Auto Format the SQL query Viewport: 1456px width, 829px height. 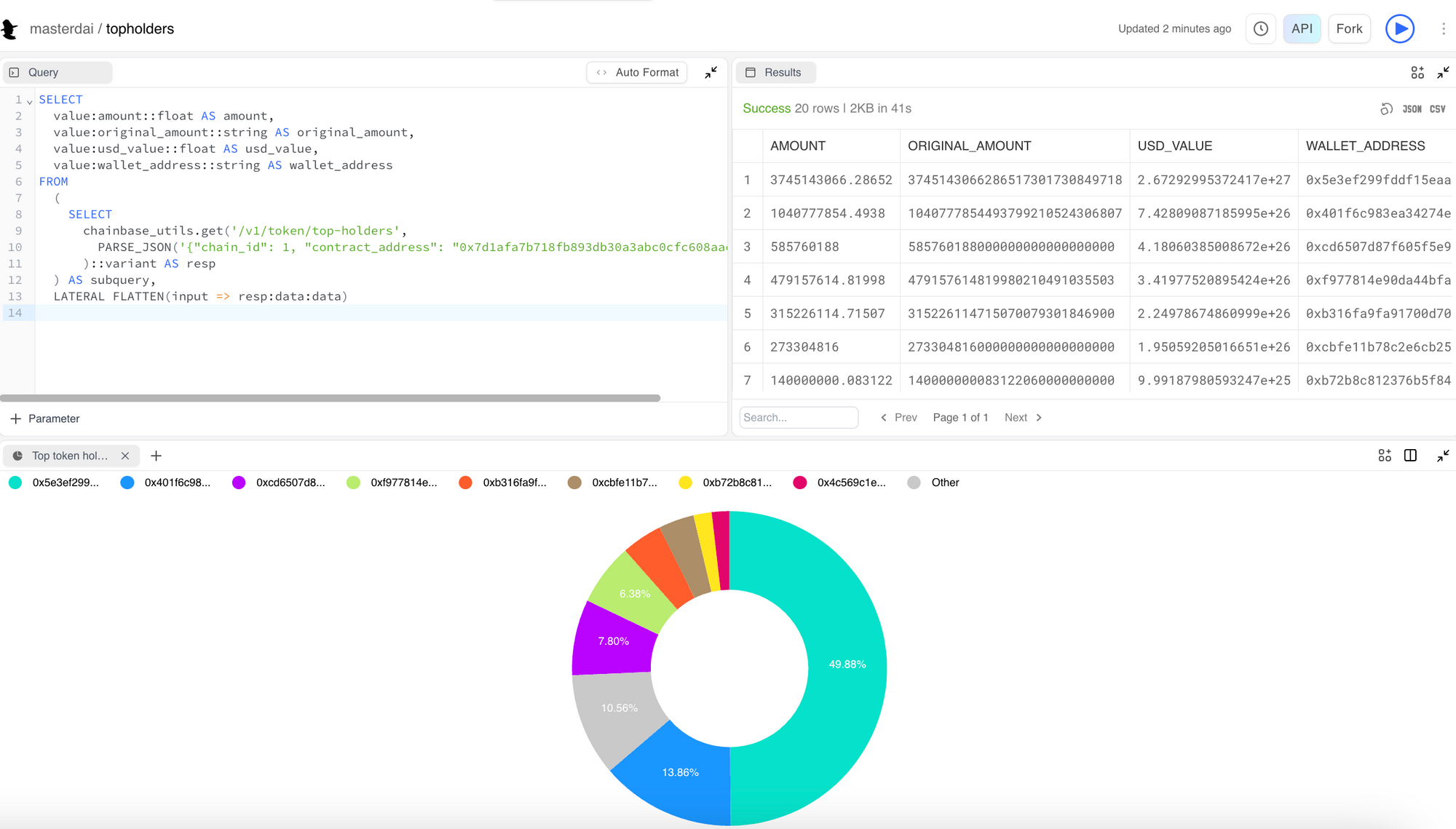[x=637, y=72]
